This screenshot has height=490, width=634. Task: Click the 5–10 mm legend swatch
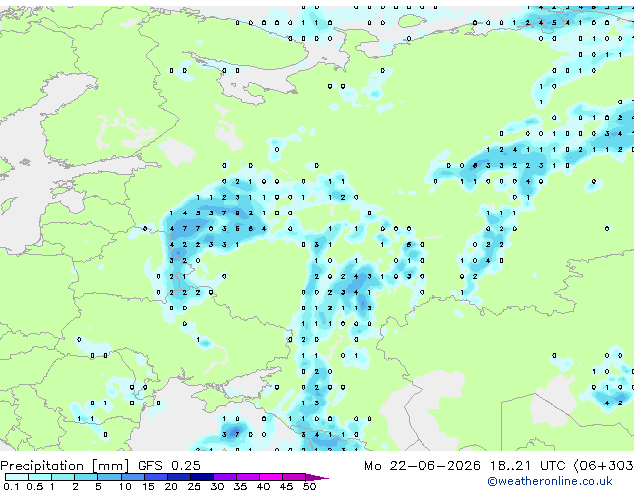point(110,477)
